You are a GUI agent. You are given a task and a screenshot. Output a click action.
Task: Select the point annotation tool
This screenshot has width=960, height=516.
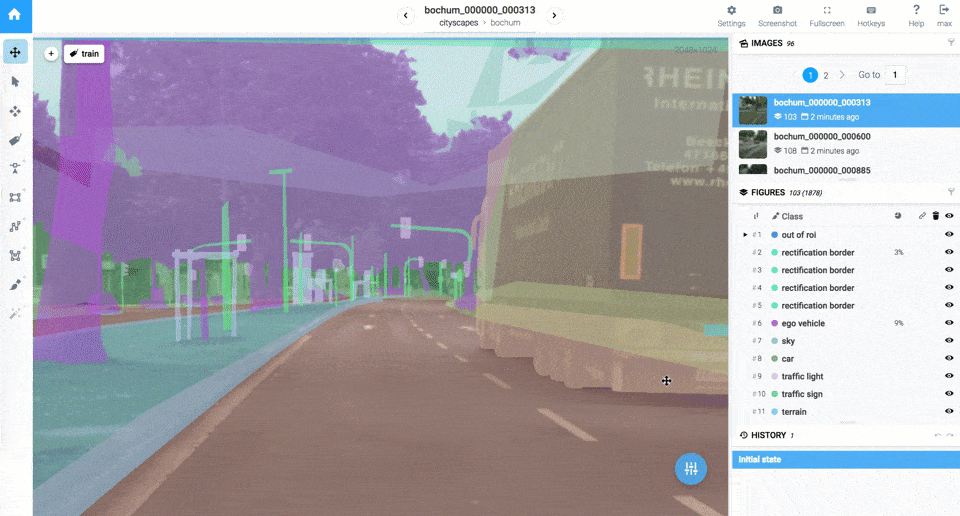point(15,168)
